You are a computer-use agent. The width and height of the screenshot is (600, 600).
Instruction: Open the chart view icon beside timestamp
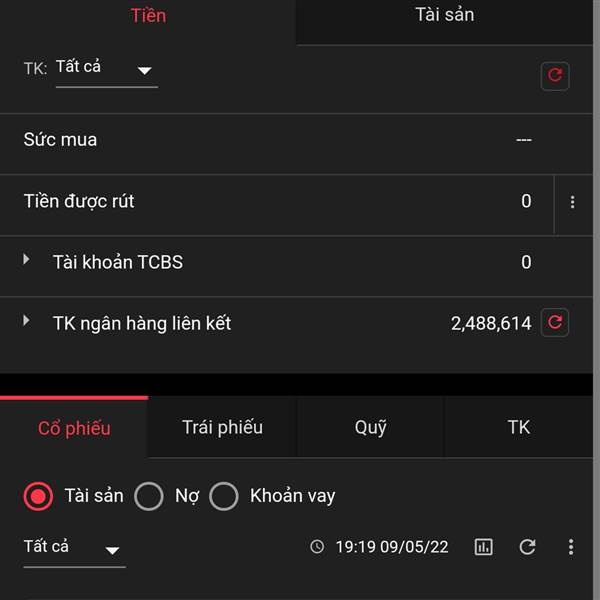point(484,547)
